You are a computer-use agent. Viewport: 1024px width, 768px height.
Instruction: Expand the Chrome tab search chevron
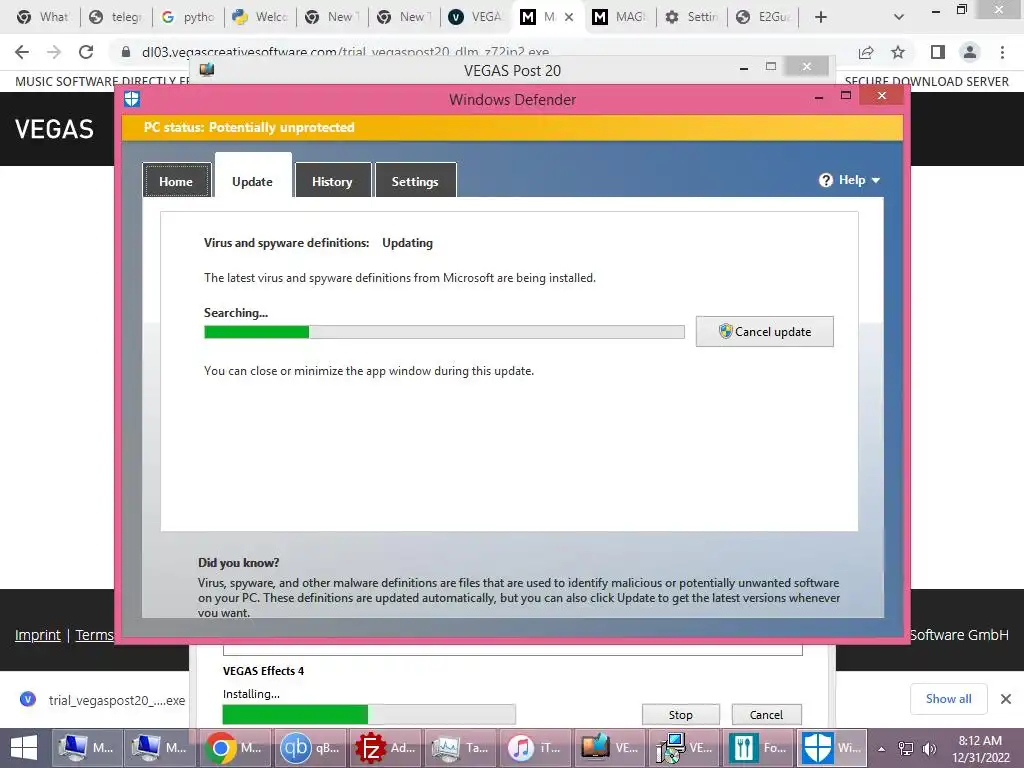point(899,17)
